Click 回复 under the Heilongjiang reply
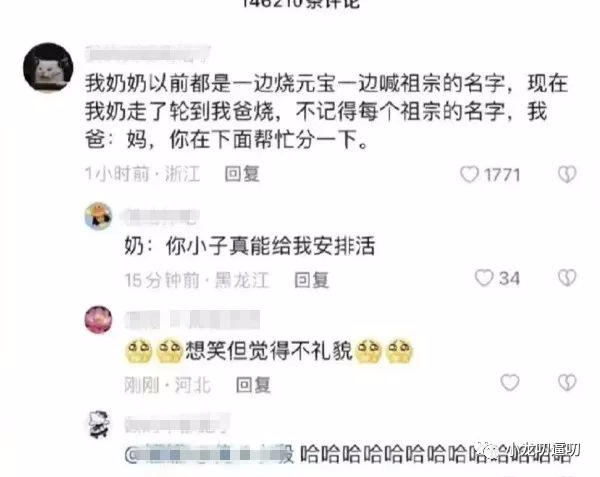The image size is (600, 477). (x=311, y=280)
